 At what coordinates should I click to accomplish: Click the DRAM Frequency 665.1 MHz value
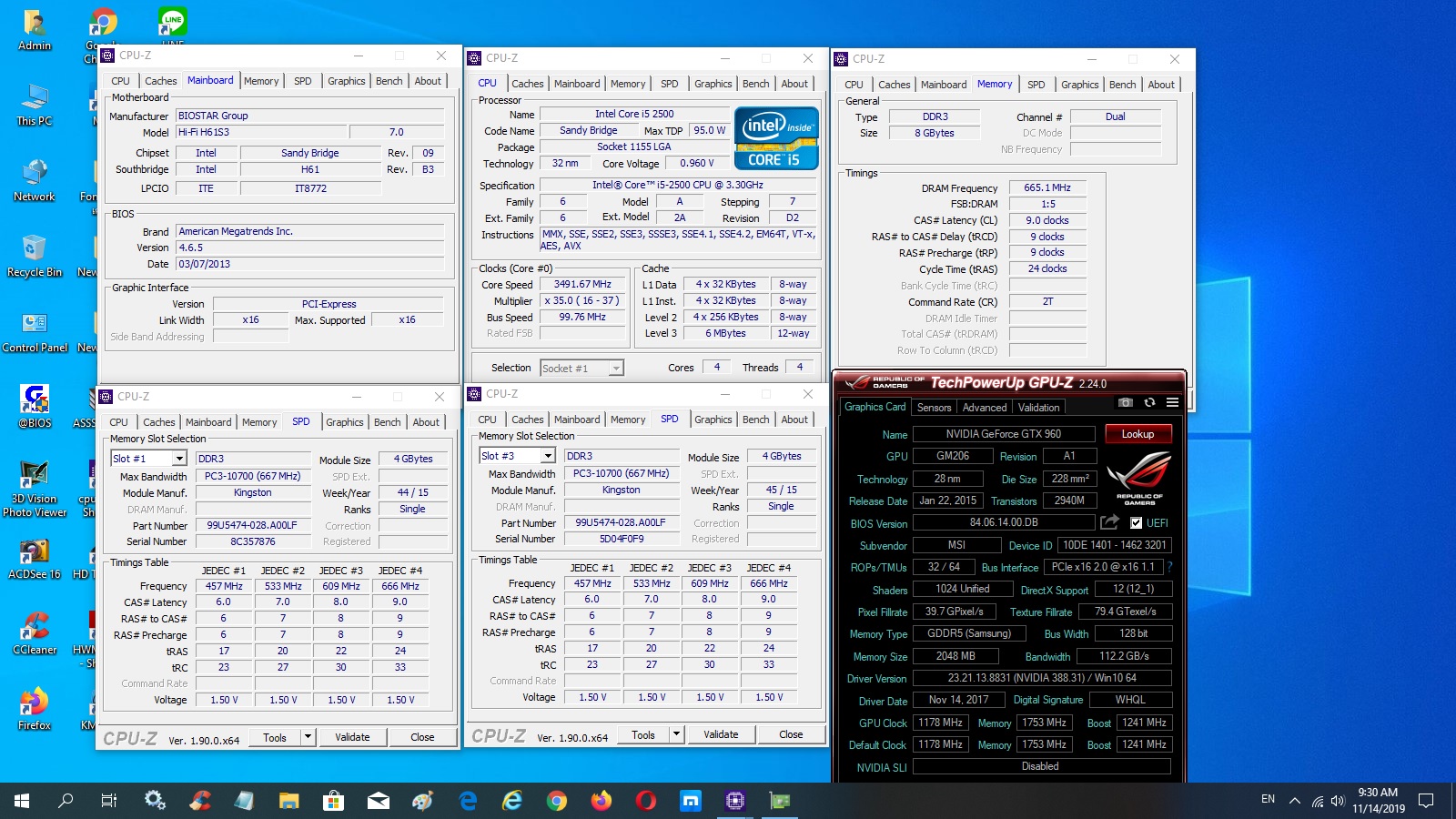[1047, 187]
